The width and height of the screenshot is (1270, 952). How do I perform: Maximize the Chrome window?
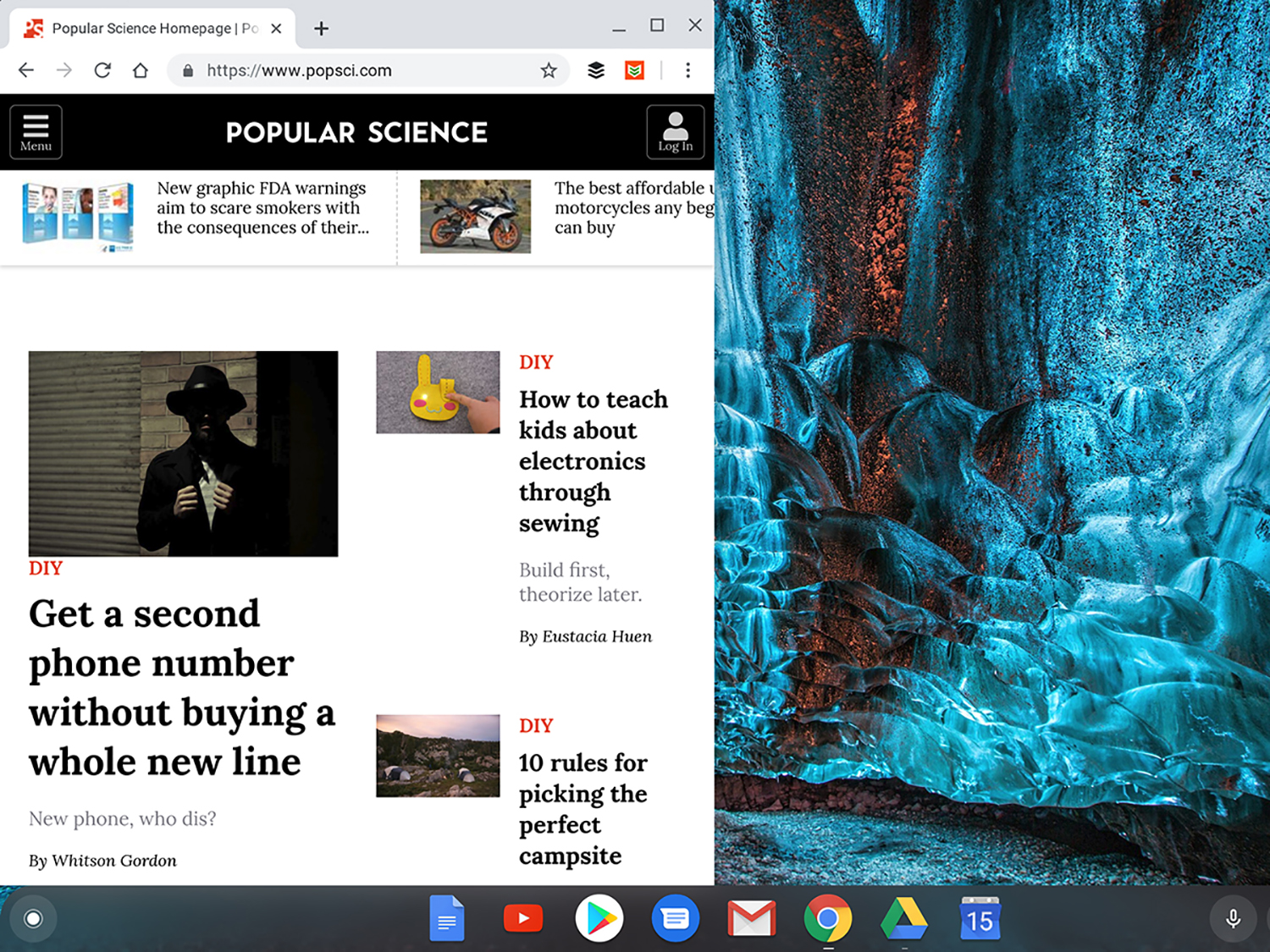tap(657, 25)
